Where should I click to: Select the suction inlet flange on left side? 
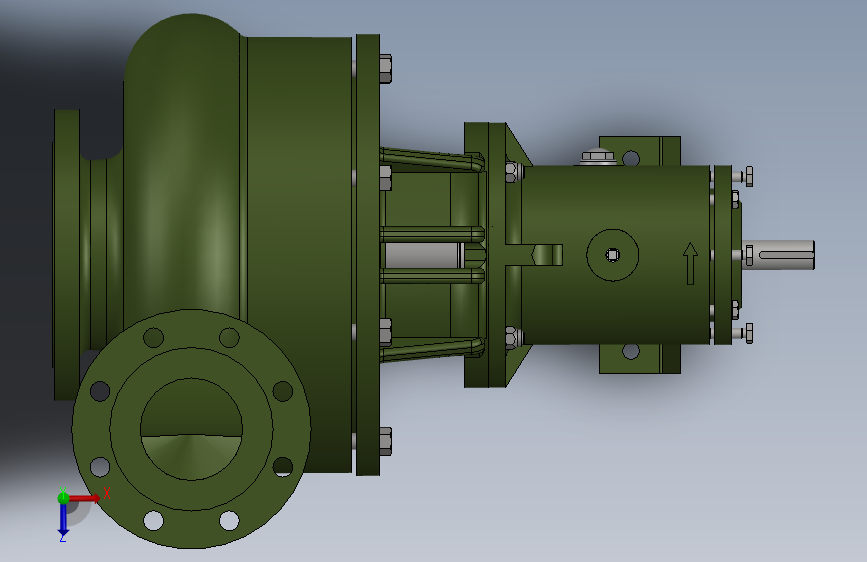click(67, 254)
